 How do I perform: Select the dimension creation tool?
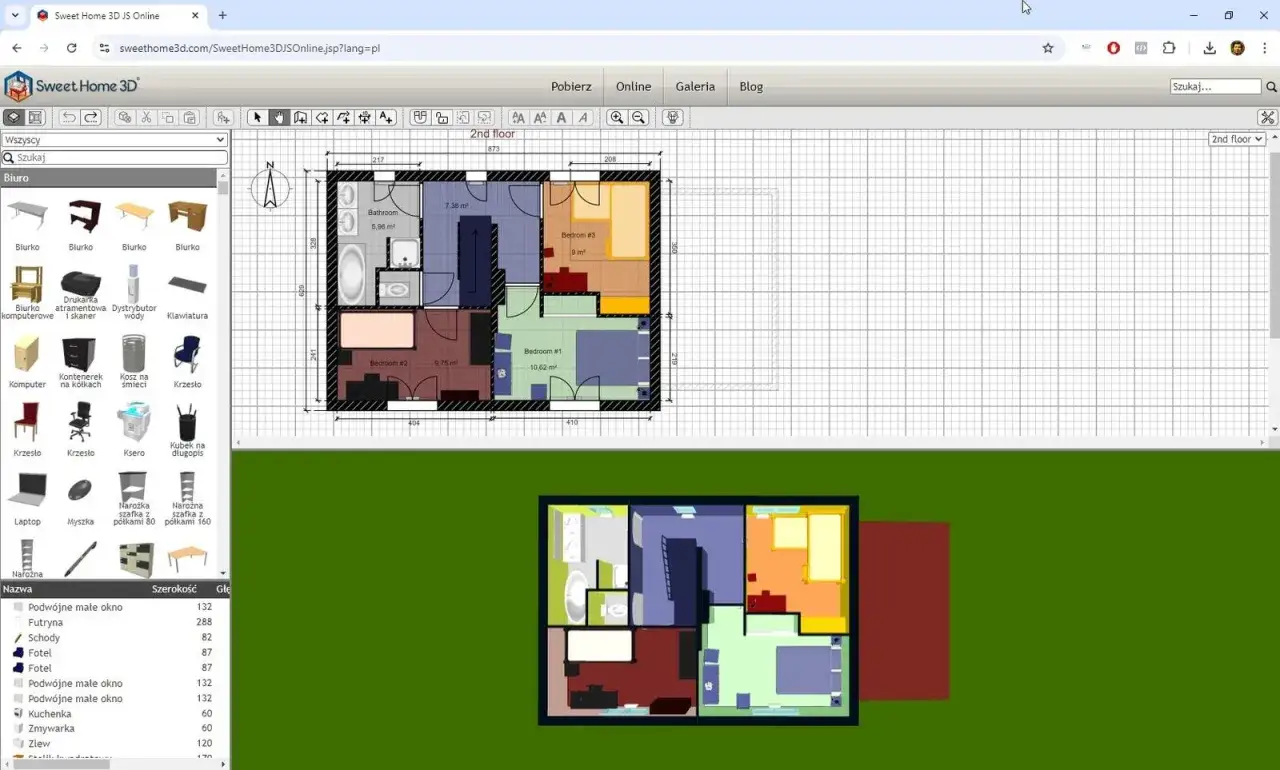click(x=365, y=117)
